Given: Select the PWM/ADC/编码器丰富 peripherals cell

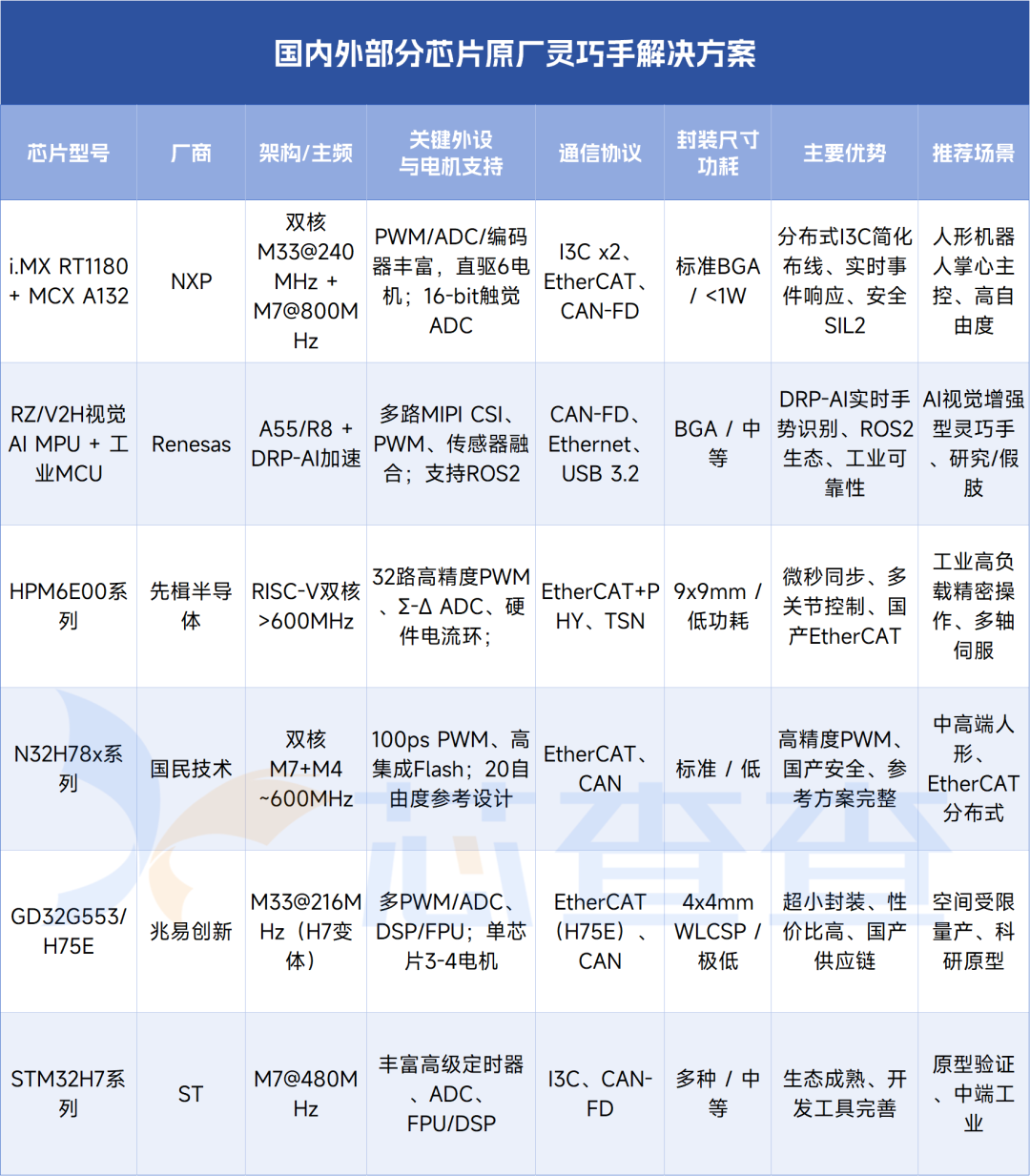Looking at the screenshot, I should [x=451, y=281].
